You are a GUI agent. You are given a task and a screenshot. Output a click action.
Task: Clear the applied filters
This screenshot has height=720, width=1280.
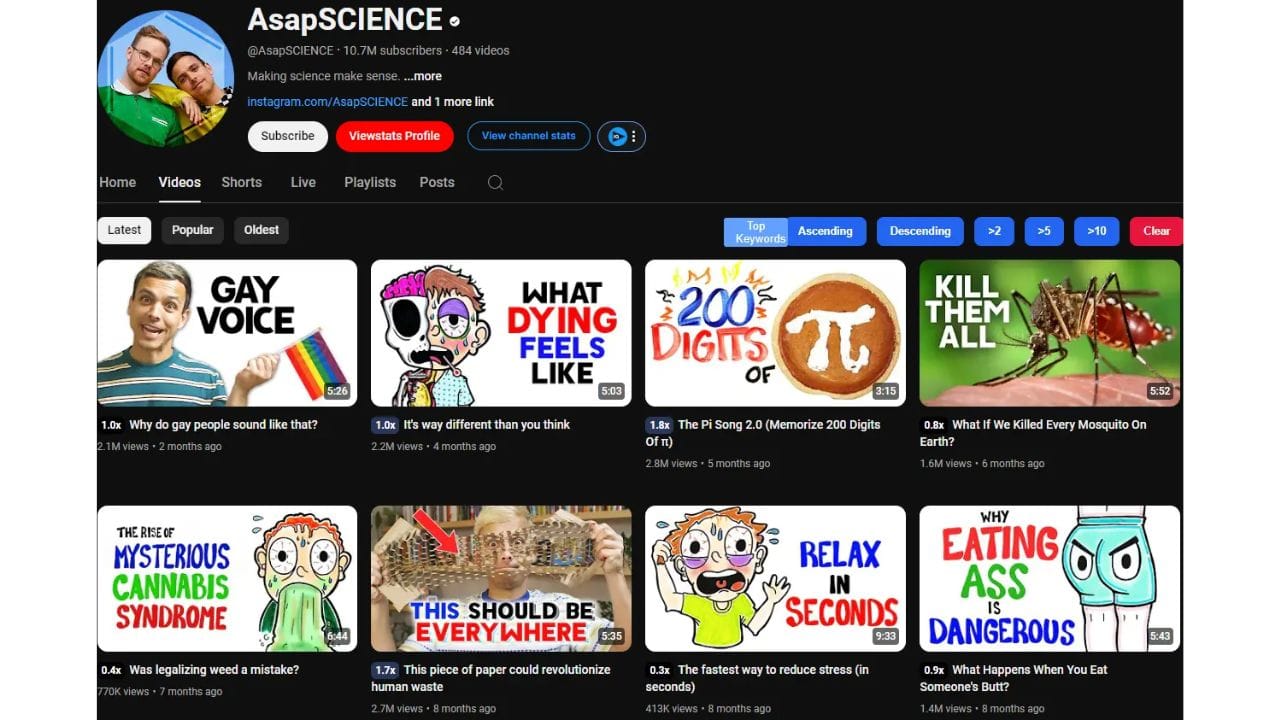1156,231
